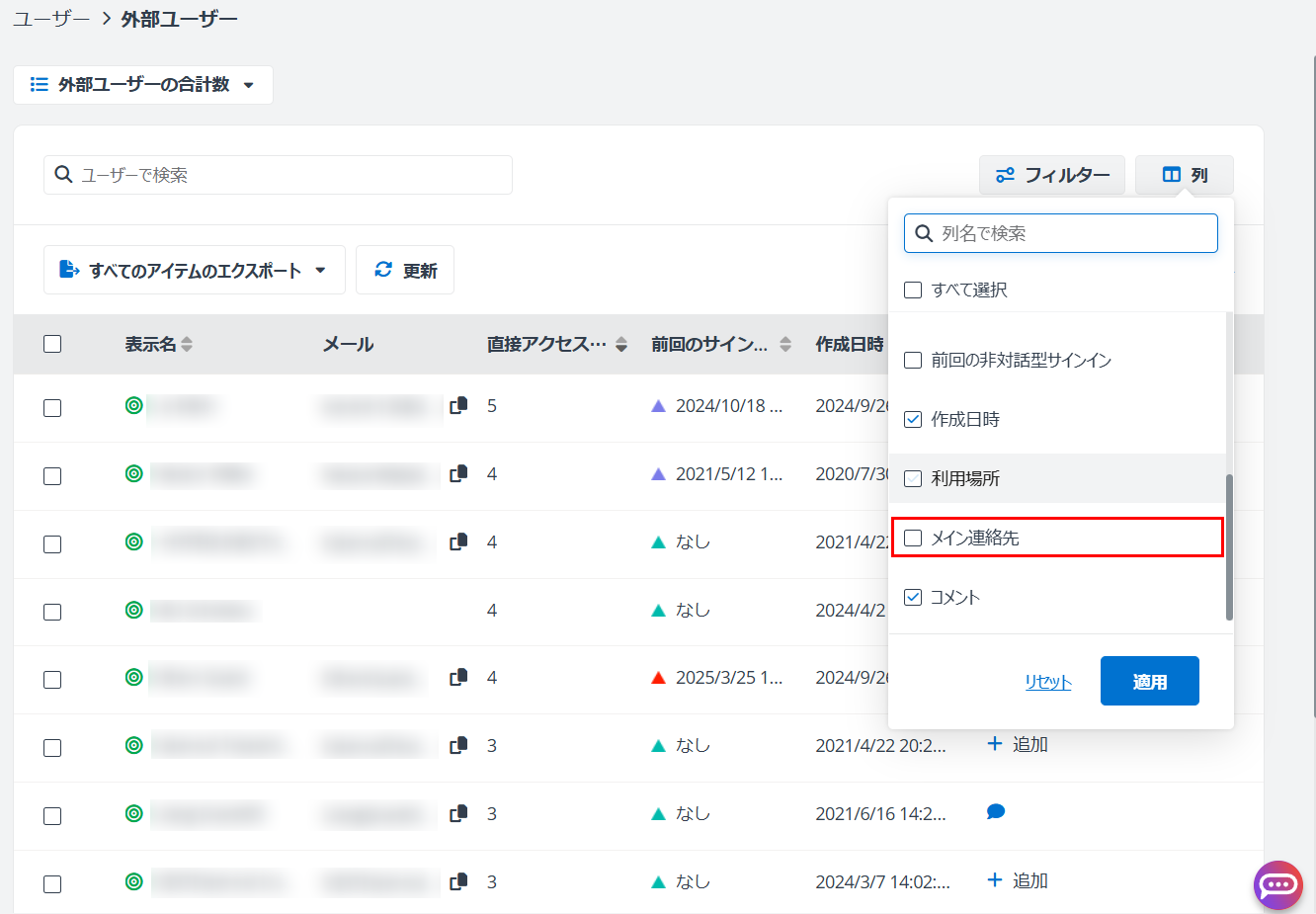Screen dimensions: 1316x914
Task: Click the green status icon in the first user row
Action: click(134, 405)
